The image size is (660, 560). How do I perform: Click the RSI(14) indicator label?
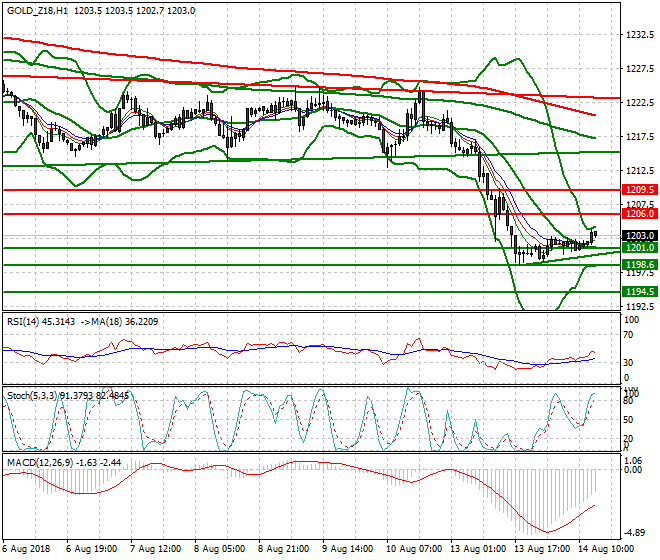click(26, 321)
